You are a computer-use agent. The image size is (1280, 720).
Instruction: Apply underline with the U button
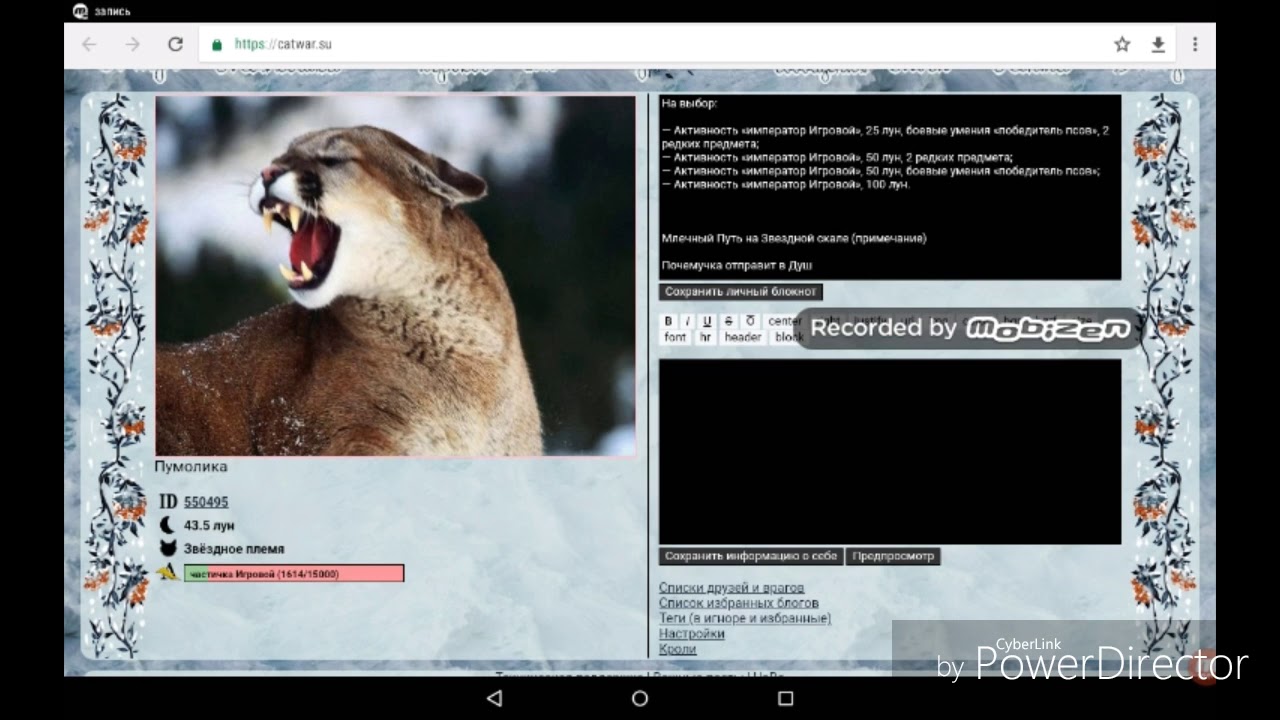[707, 321]
